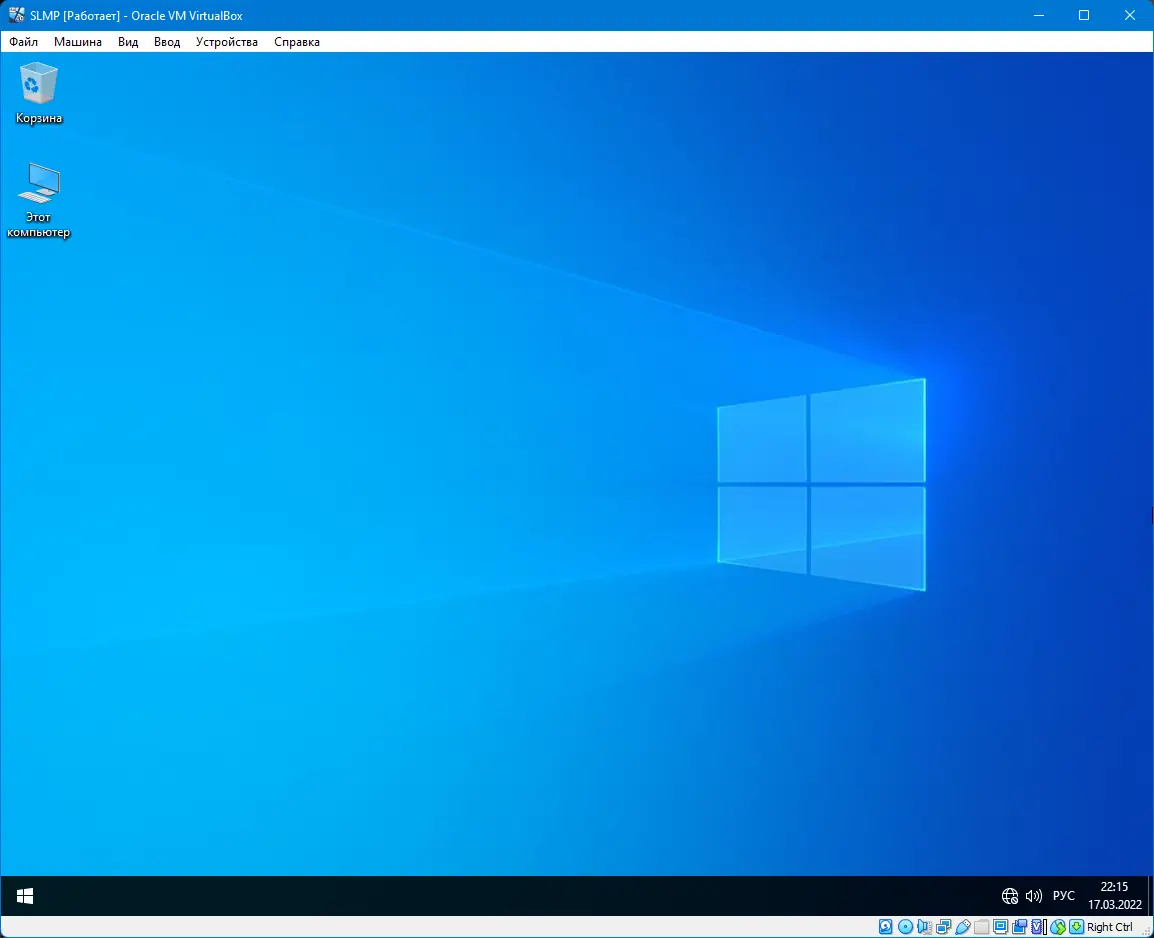This screenshot has height=938, width=1154.
Task: Click the guest volume speaker icon
Action: (1033, 895)
